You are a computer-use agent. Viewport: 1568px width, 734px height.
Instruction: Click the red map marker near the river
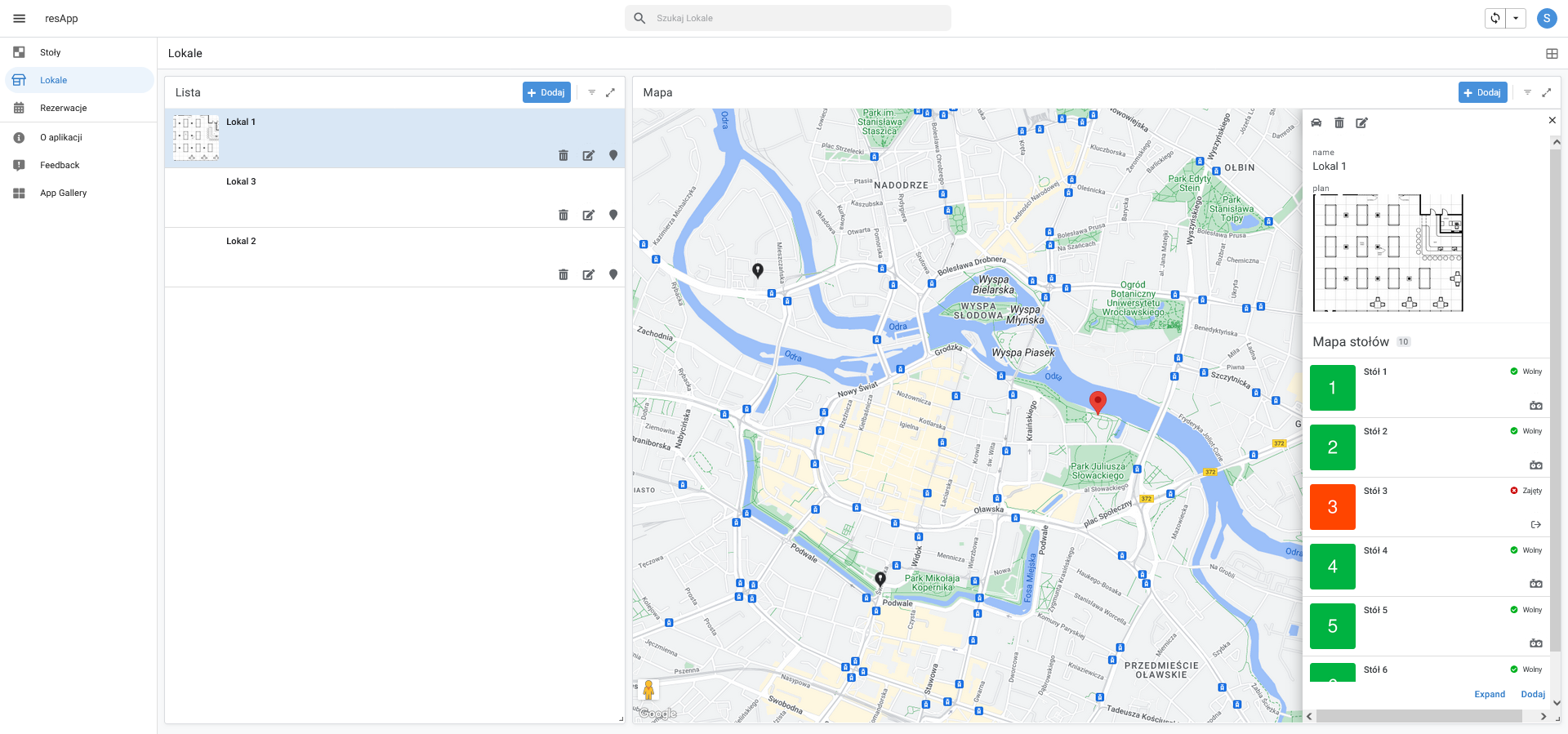click(1098, 401)
